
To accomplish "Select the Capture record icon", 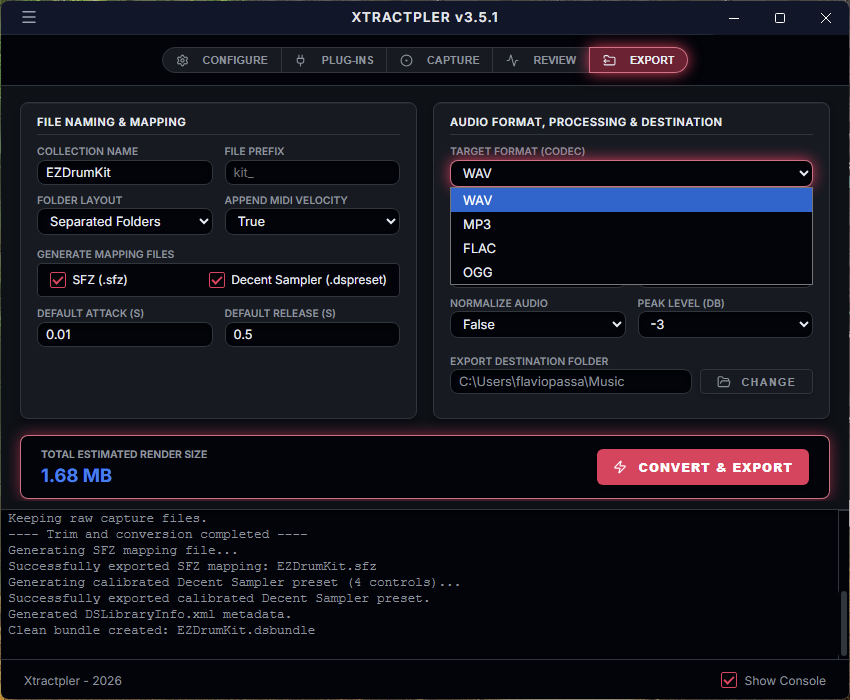I will pos(406,60).
